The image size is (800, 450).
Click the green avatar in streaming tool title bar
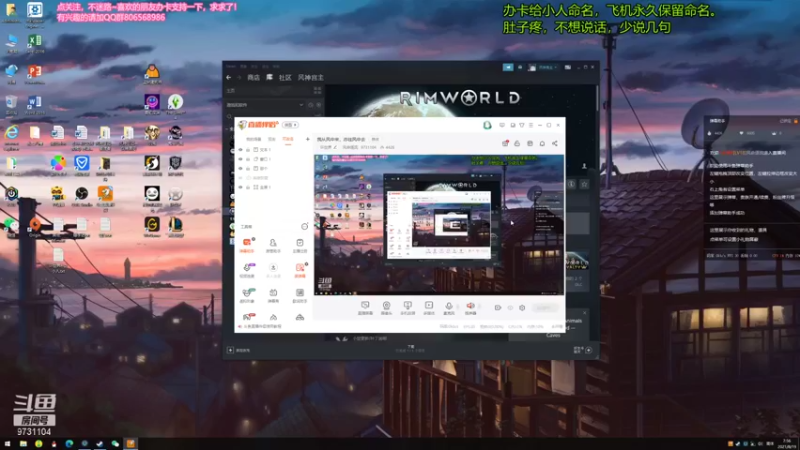pos(487,125)
